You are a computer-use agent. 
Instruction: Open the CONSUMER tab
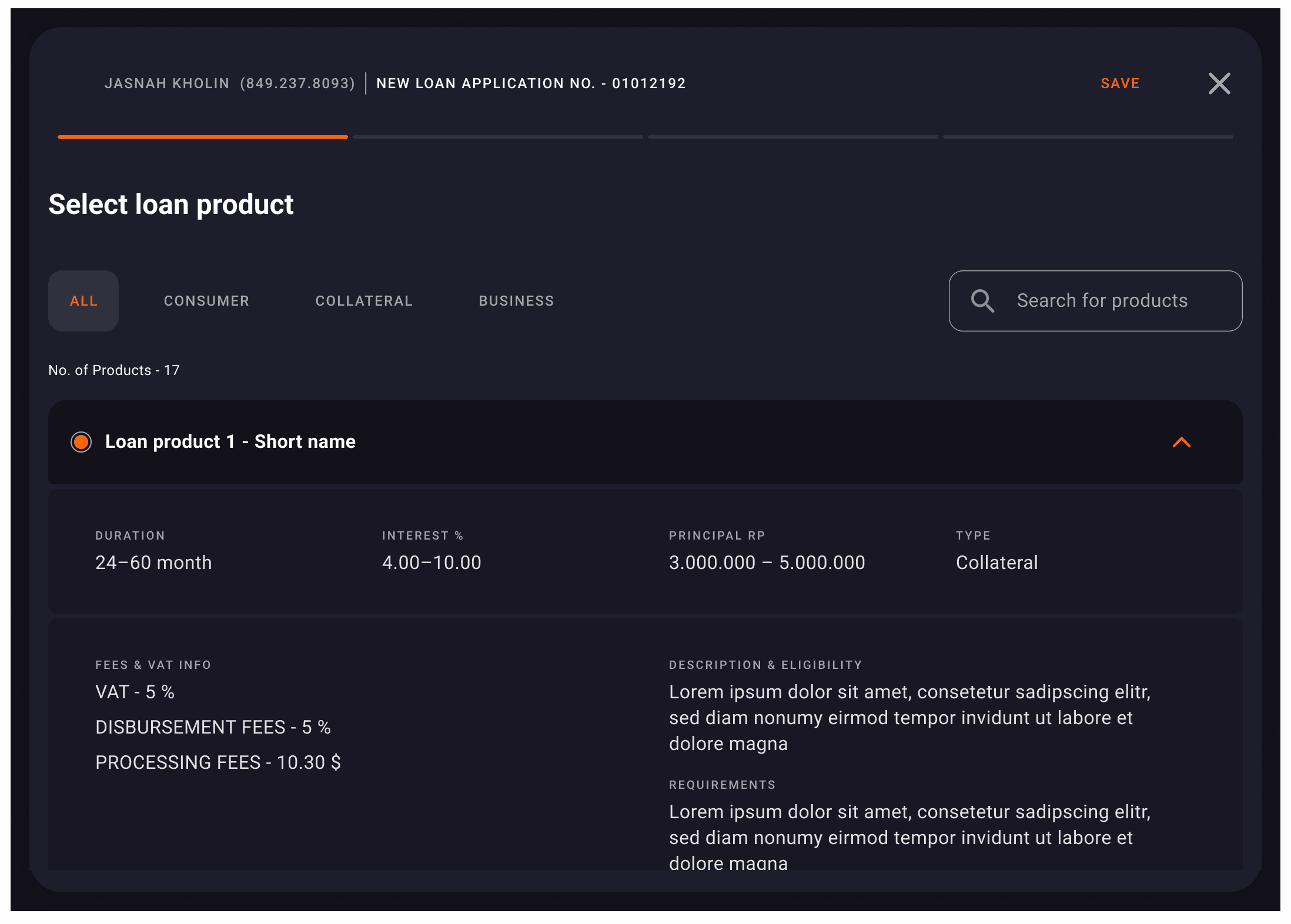pyautogui.click(x=206, y=301)
